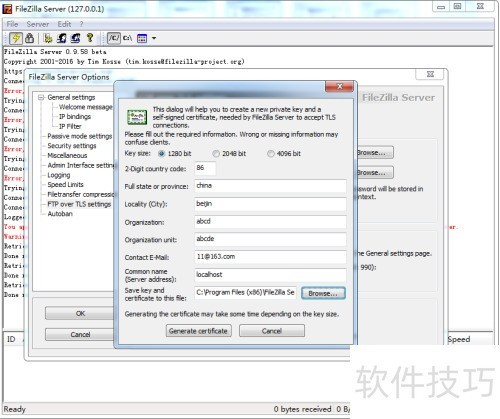Click the '0 bytes received' status text
The height and width of the screenshot is (419, 500).
tap(302, 409)
